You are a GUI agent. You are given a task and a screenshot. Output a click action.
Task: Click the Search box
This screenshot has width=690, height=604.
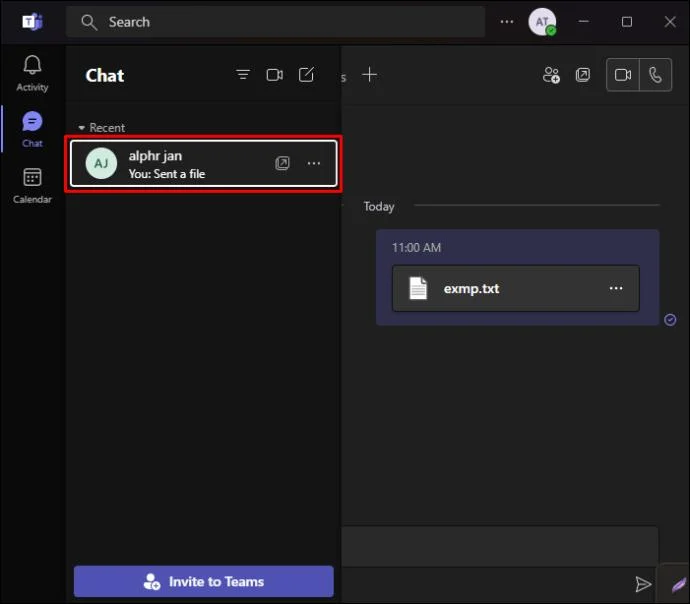pos(275,22)
